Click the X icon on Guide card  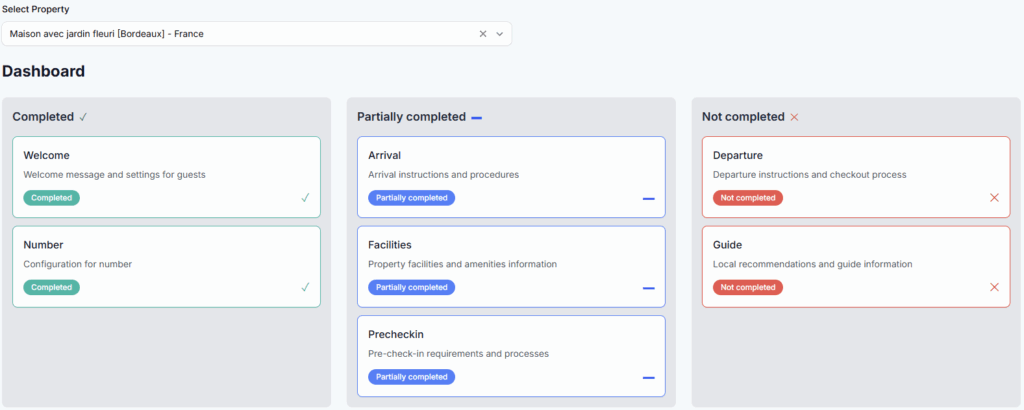point(994,288)
